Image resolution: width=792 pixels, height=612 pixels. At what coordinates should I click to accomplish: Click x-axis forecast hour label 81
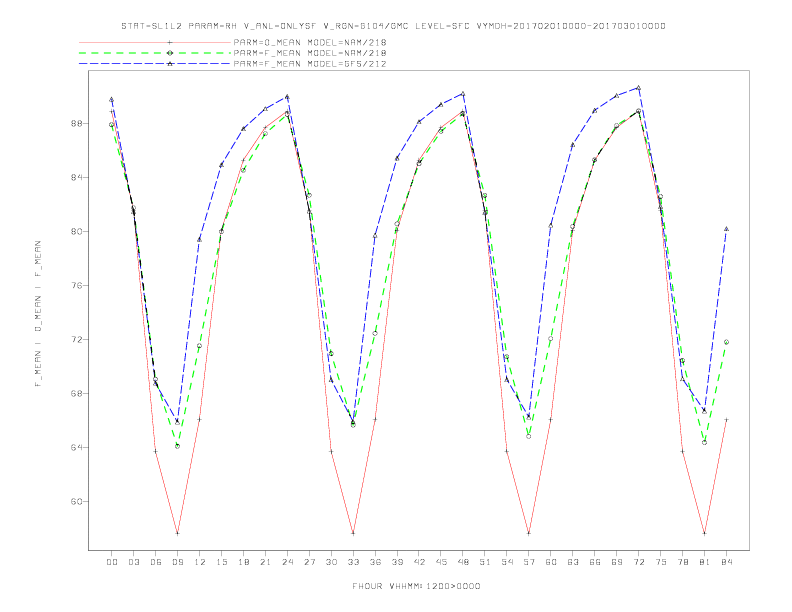pos(705,562)
